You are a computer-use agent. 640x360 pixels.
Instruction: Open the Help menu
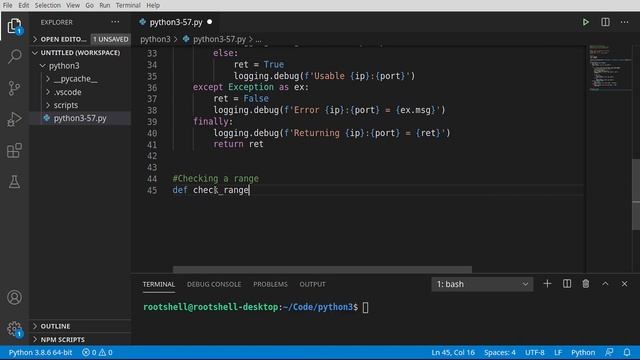(x=153, y=5)
